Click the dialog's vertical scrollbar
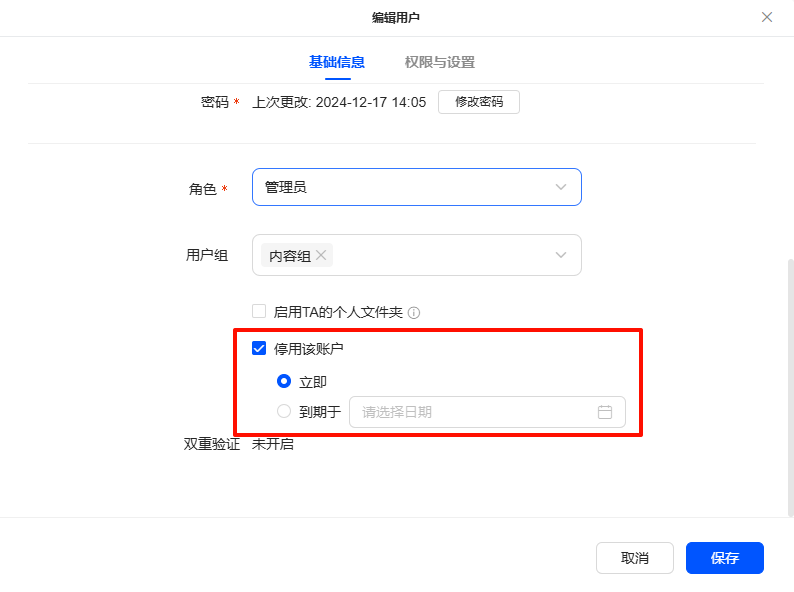 pos(790,387)
